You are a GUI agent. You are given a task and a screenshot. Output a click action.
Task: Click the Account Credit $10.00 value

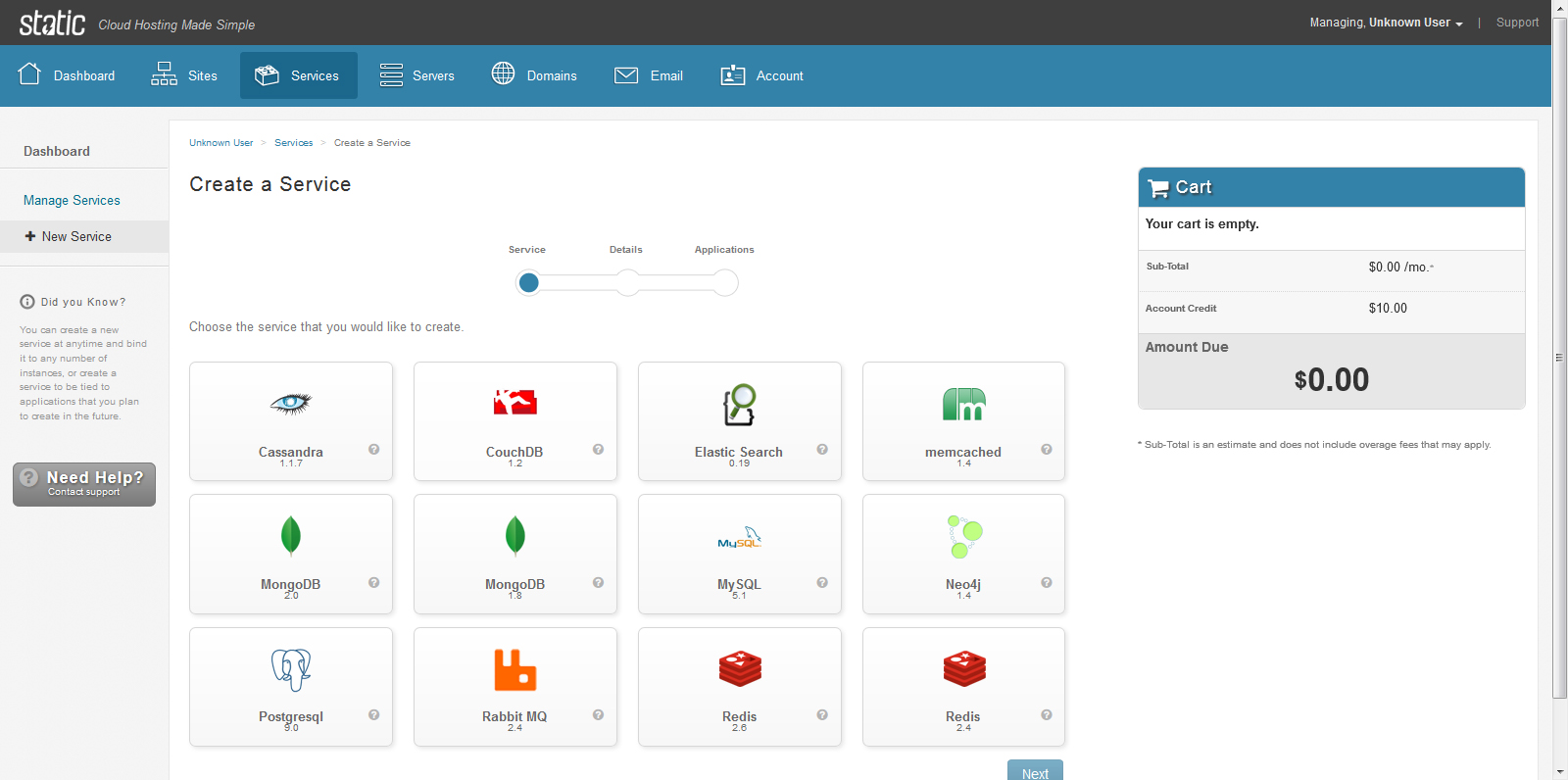pos(1388,308)
